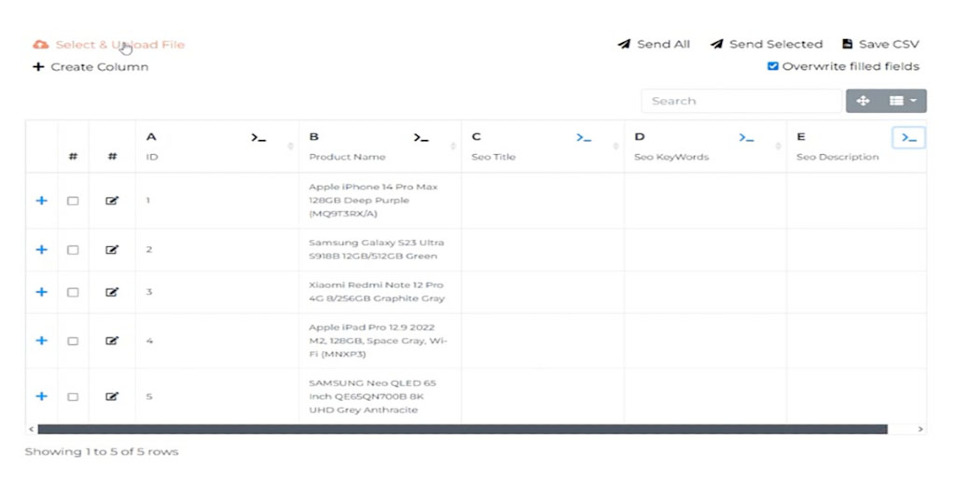Edit row 2 using the pencil icon
This screenshot has height=500, width=955.
(x=112, y=250)
